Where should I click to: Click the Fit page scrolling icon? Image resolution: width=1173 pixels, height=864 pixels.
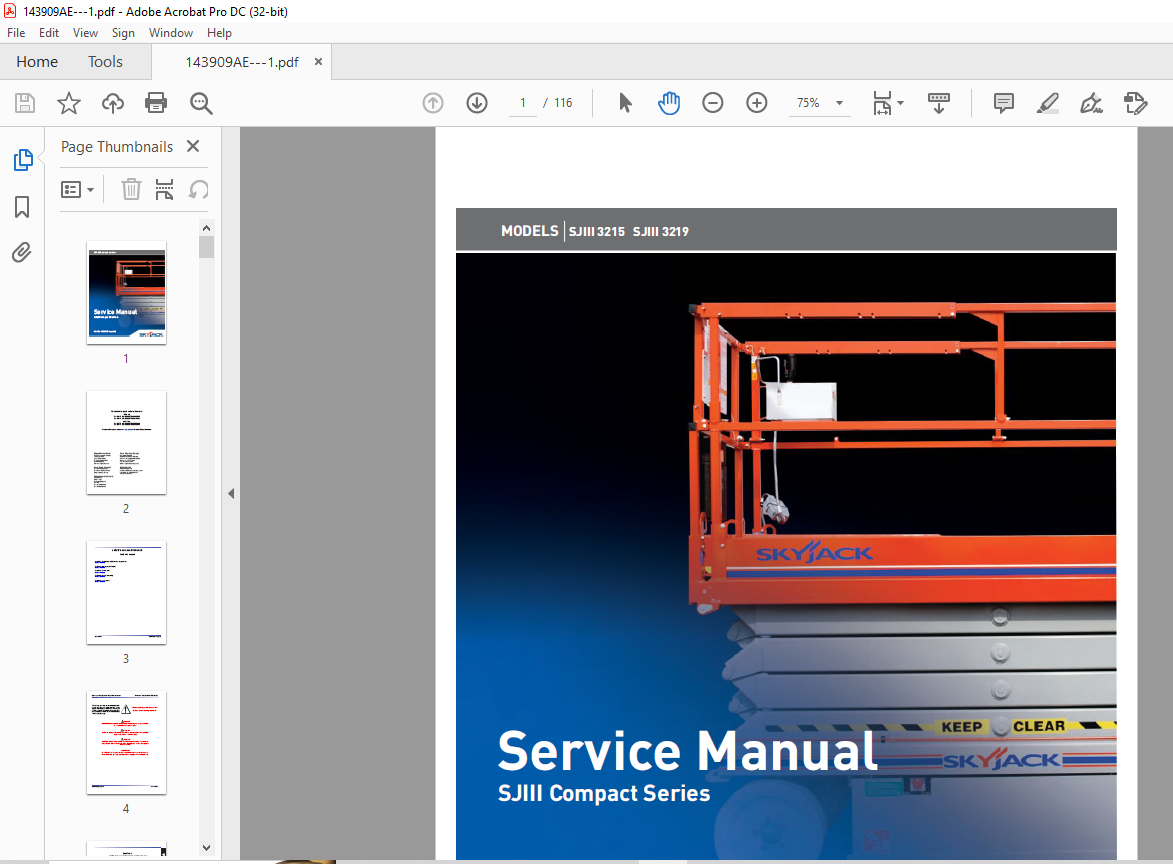tap(883, 102)
